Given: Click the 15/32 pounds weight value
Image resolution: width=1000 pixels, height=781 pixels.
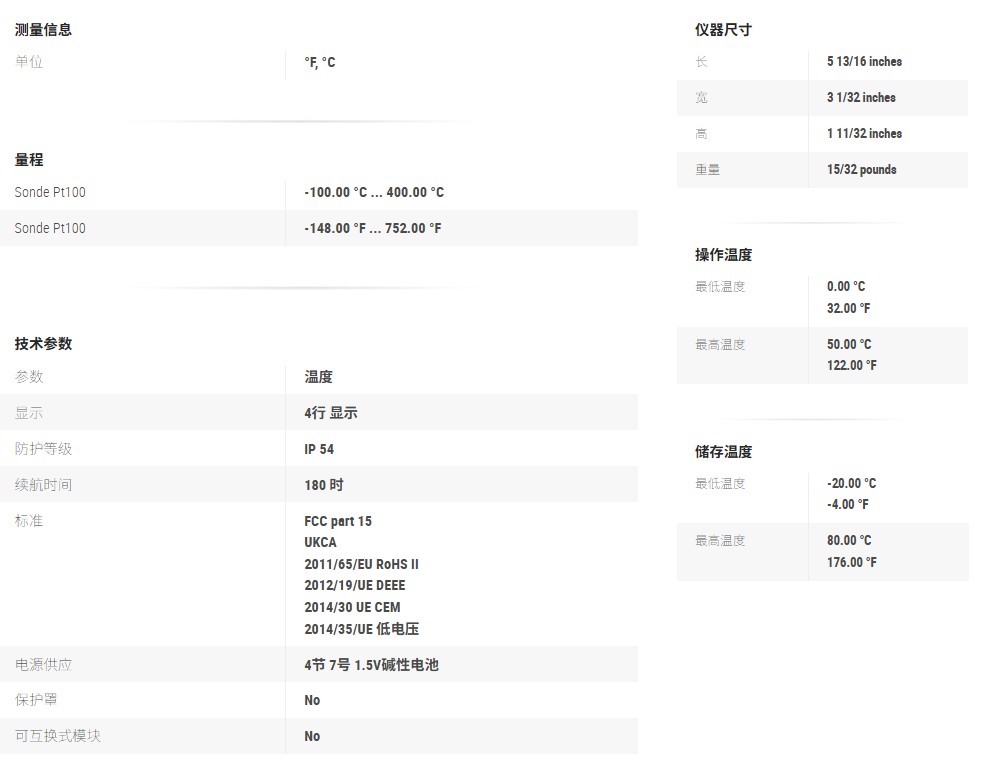Looking at the screenshot, I should click(x=862, y=170).
